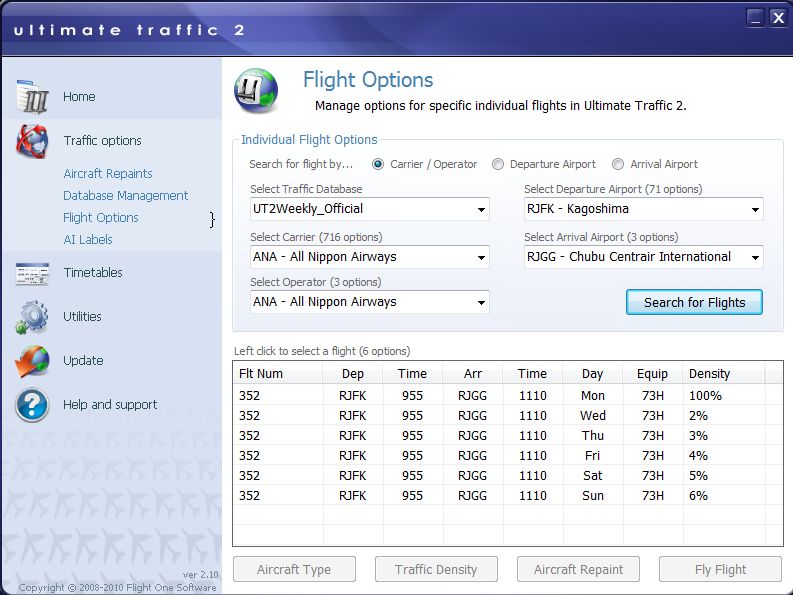
Task: Open Timetables in the sidebar
Action: (x=93, y=273)
